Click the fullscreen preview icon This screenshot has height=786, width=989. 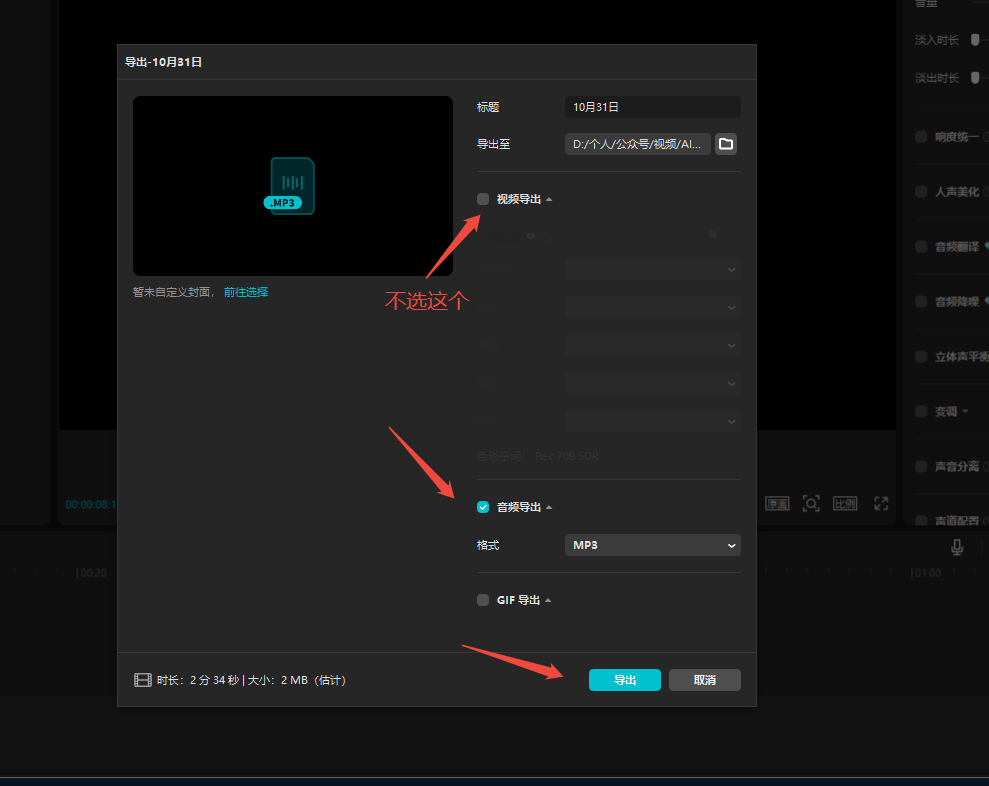tap(881, 503)
